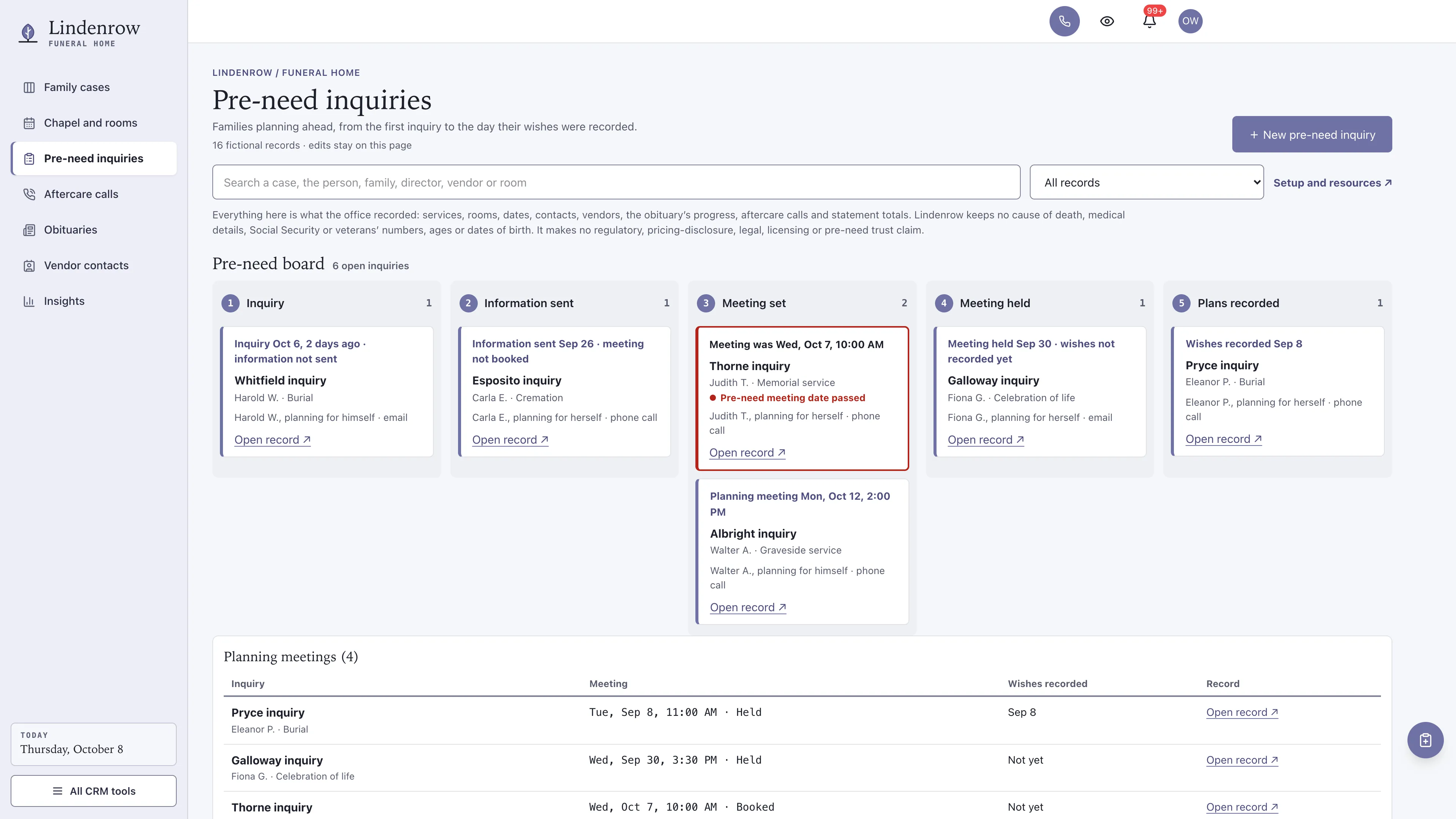Open record for Whitfield inquiry card

[x=273, y=440]
